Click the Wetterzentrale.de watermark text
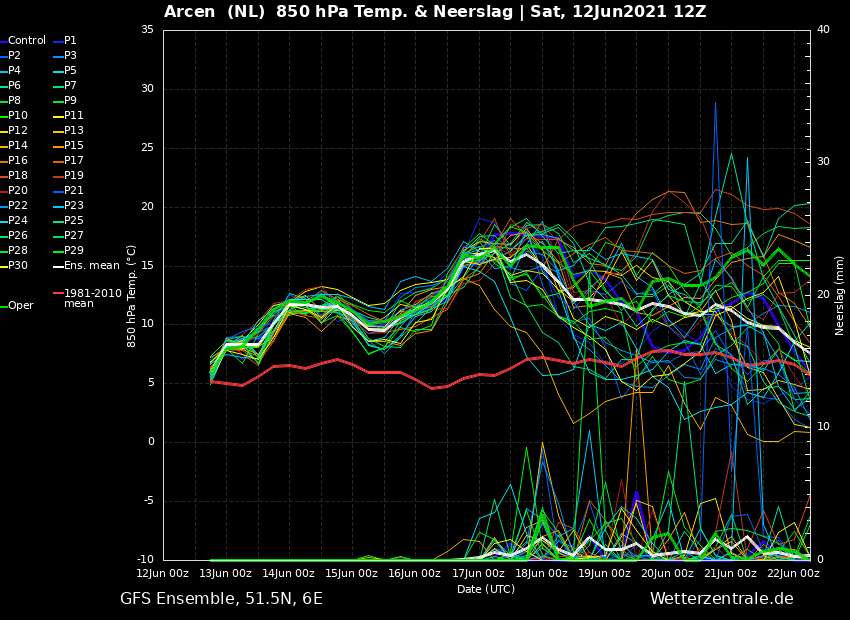Viewport: 850px width, 620px height. click(x=722, y=599)
